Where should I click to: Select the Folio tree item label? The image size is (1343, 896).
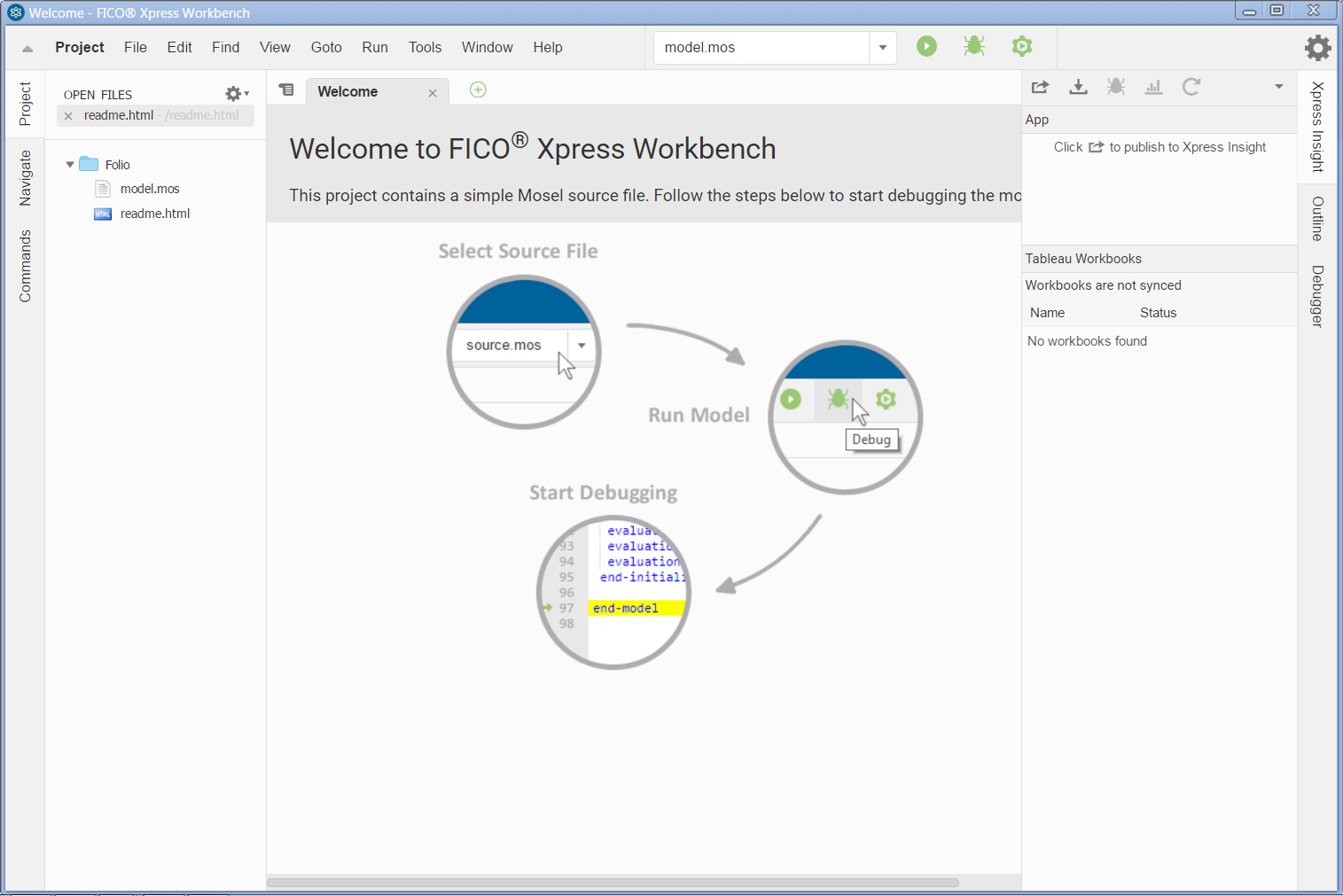point(118,165)
